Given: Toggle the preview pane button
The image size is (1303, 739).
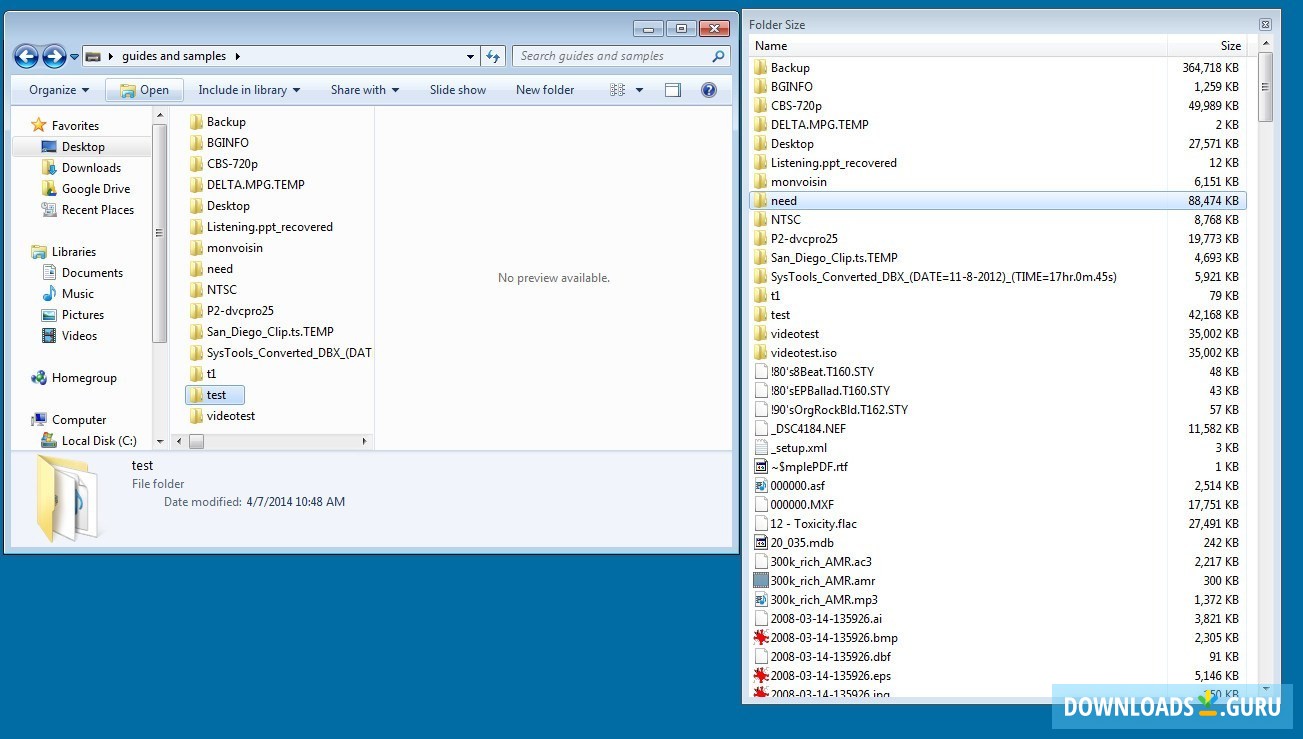Looking at the screenshot, I should (x=673, y=89).
